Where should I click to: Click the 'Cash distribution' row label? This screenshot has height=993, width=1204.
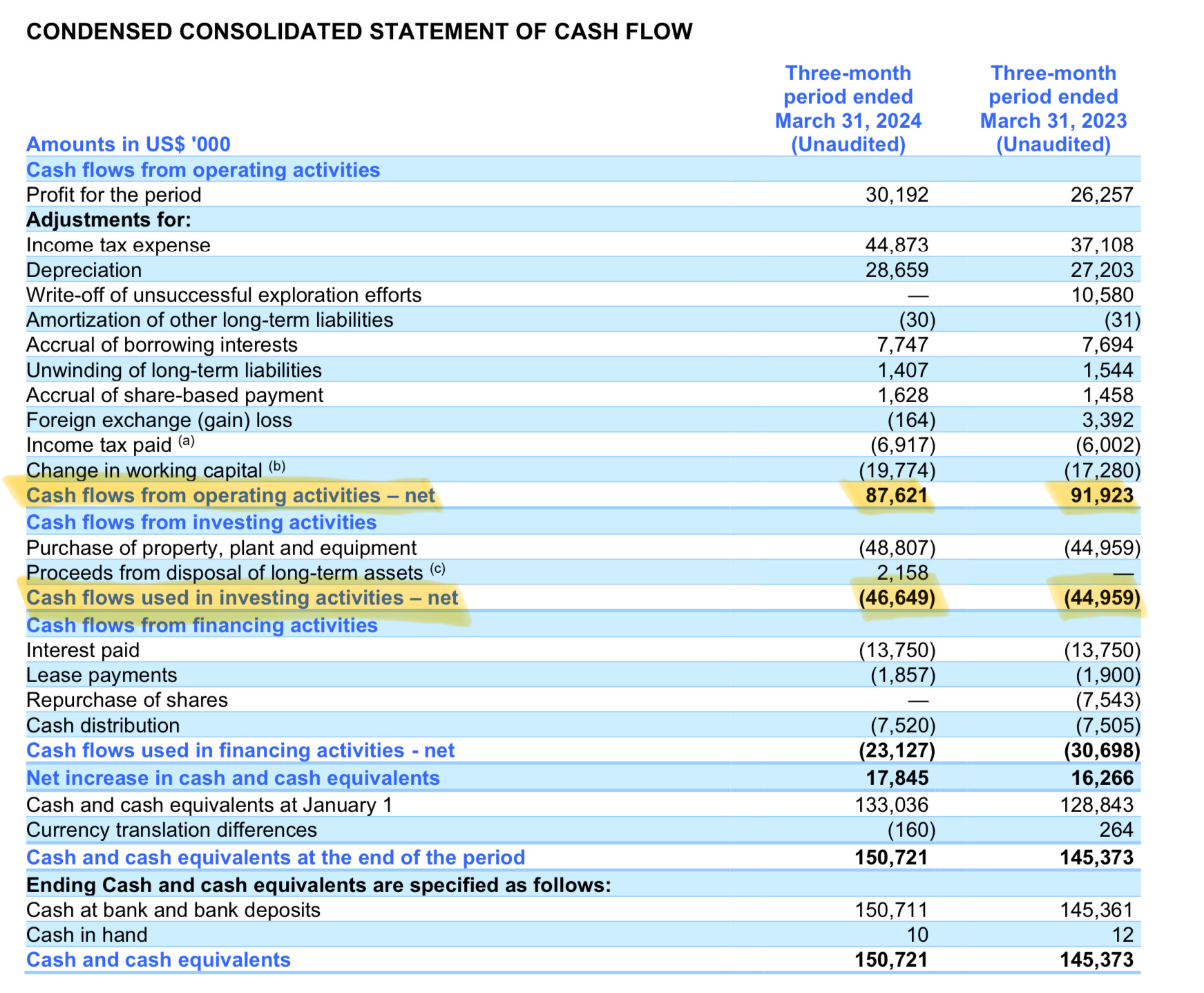pos(103,726)
